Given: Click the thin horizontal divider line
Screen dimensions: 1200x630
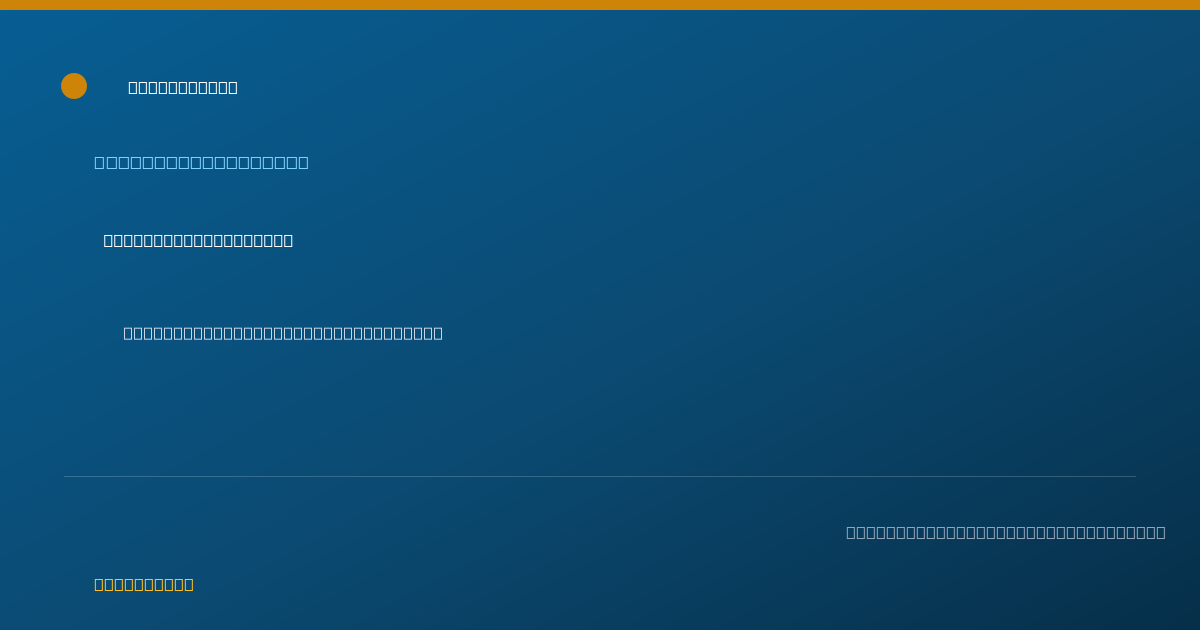Looking at the screenshot, I should (600, 476).
